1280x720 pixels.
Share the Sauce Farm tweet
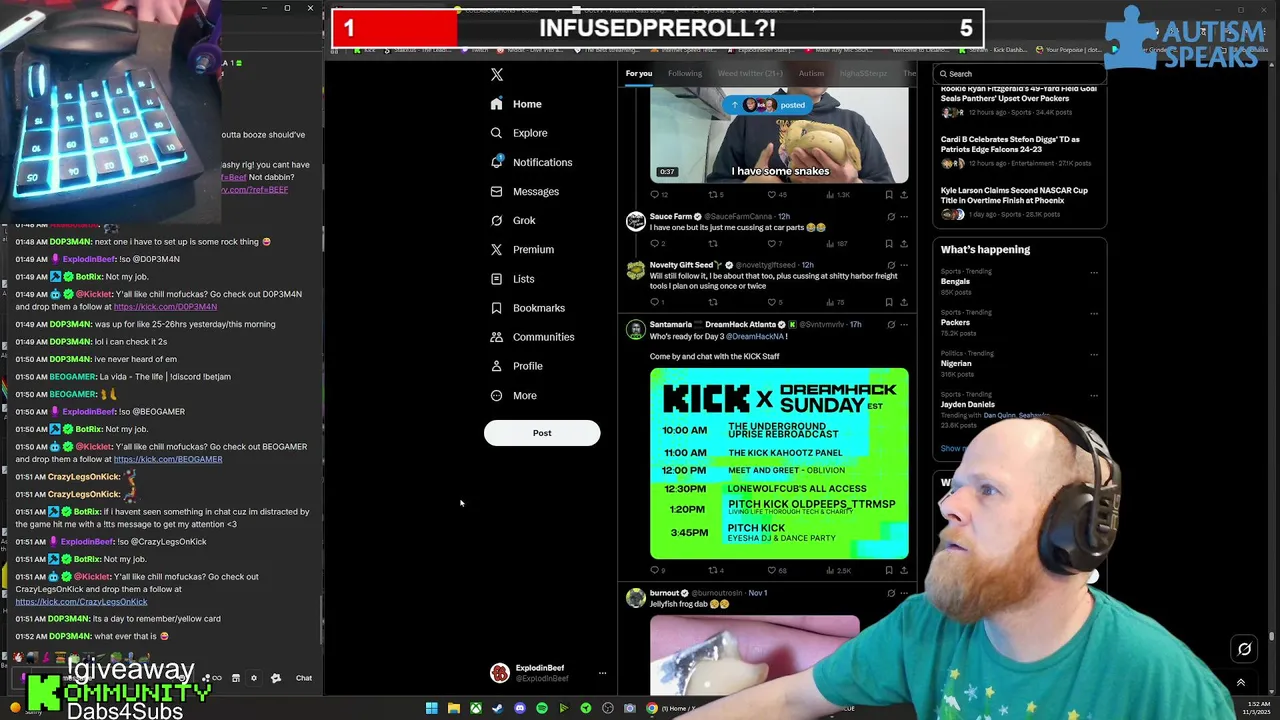[x=903, y=243]
